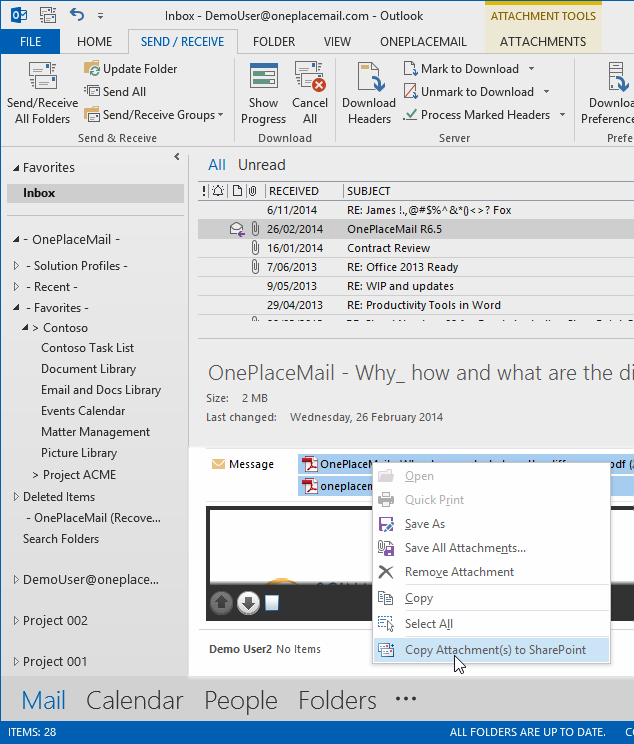Open Mark to Download dropdown arrow
634x744 pixels.
531,69
